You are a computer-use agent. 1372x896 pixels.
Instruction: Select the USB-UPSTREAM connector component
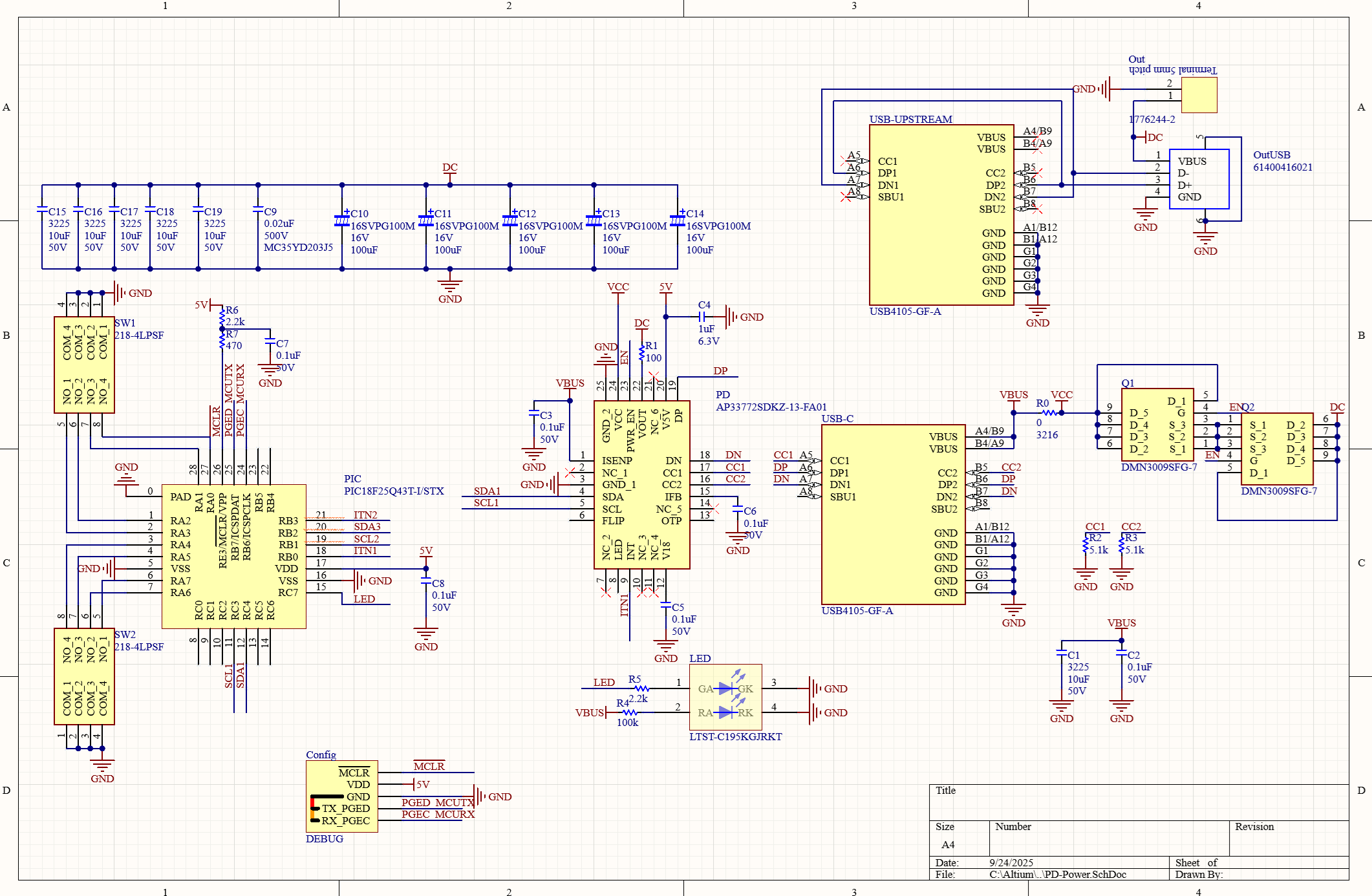[x=941, y=215]
